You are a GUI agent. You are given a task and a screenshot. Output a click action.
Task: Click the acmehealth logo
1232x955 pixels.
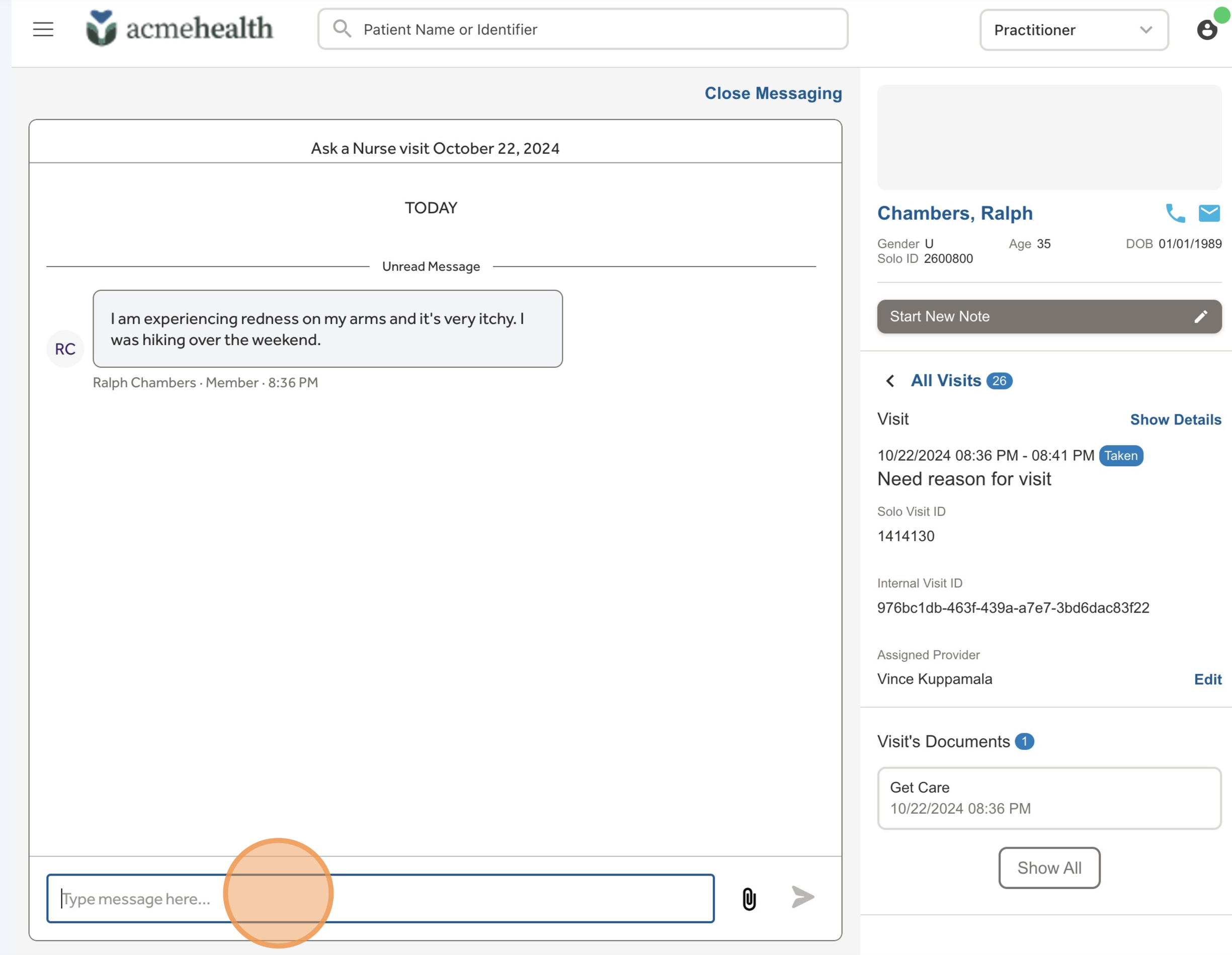coord(180,28)
